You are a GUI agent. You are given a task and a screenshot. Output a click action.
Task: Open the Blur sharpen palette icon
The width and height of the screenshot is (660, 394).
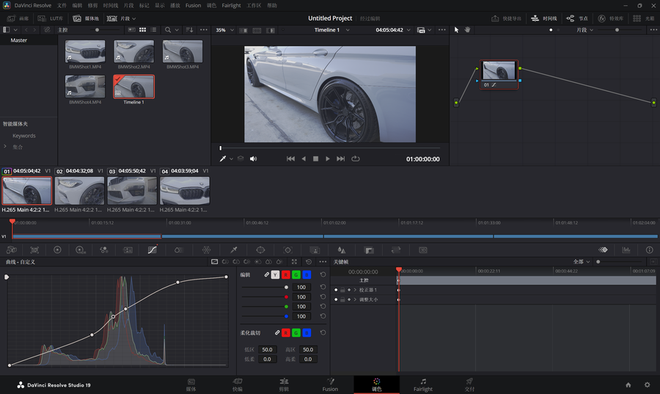[341, 250]
